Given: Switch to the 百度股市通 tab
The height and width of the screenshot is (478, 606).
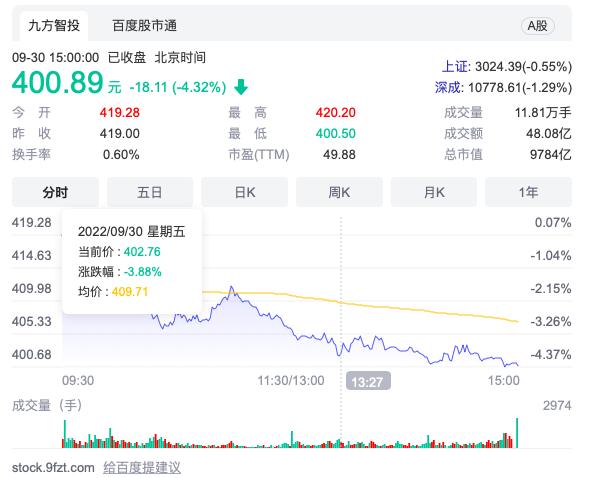Looking at the screenshot, I should click(x=146, y=24).
